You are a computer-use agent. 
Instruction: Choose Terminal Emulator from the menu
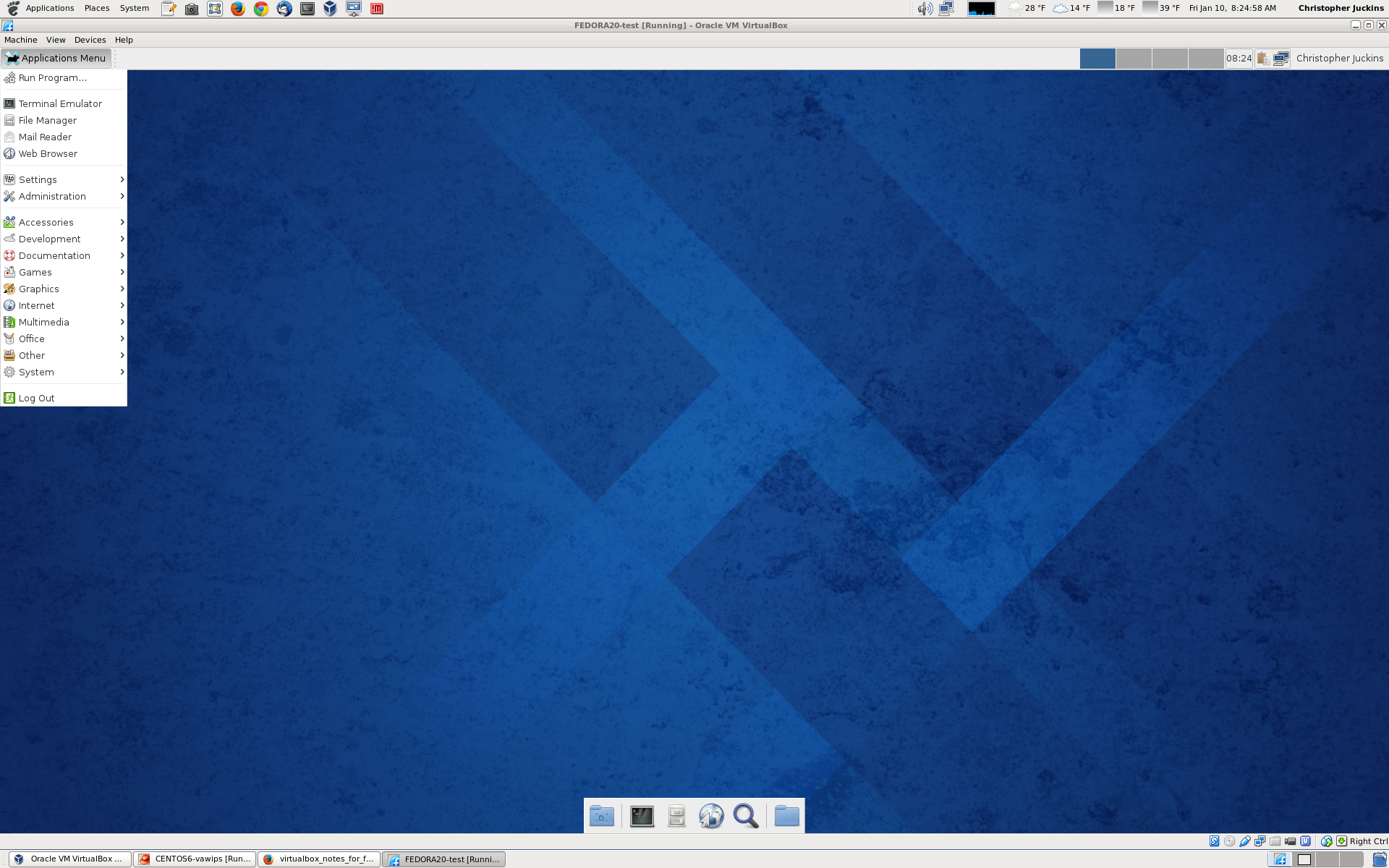[64, 103]
